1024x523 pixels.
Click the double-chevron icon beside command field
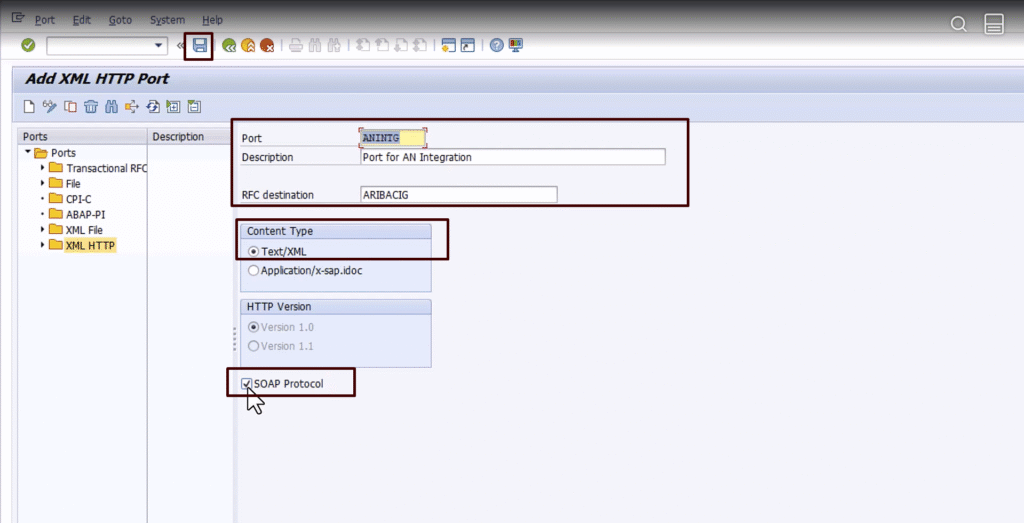tap(181, 45)
